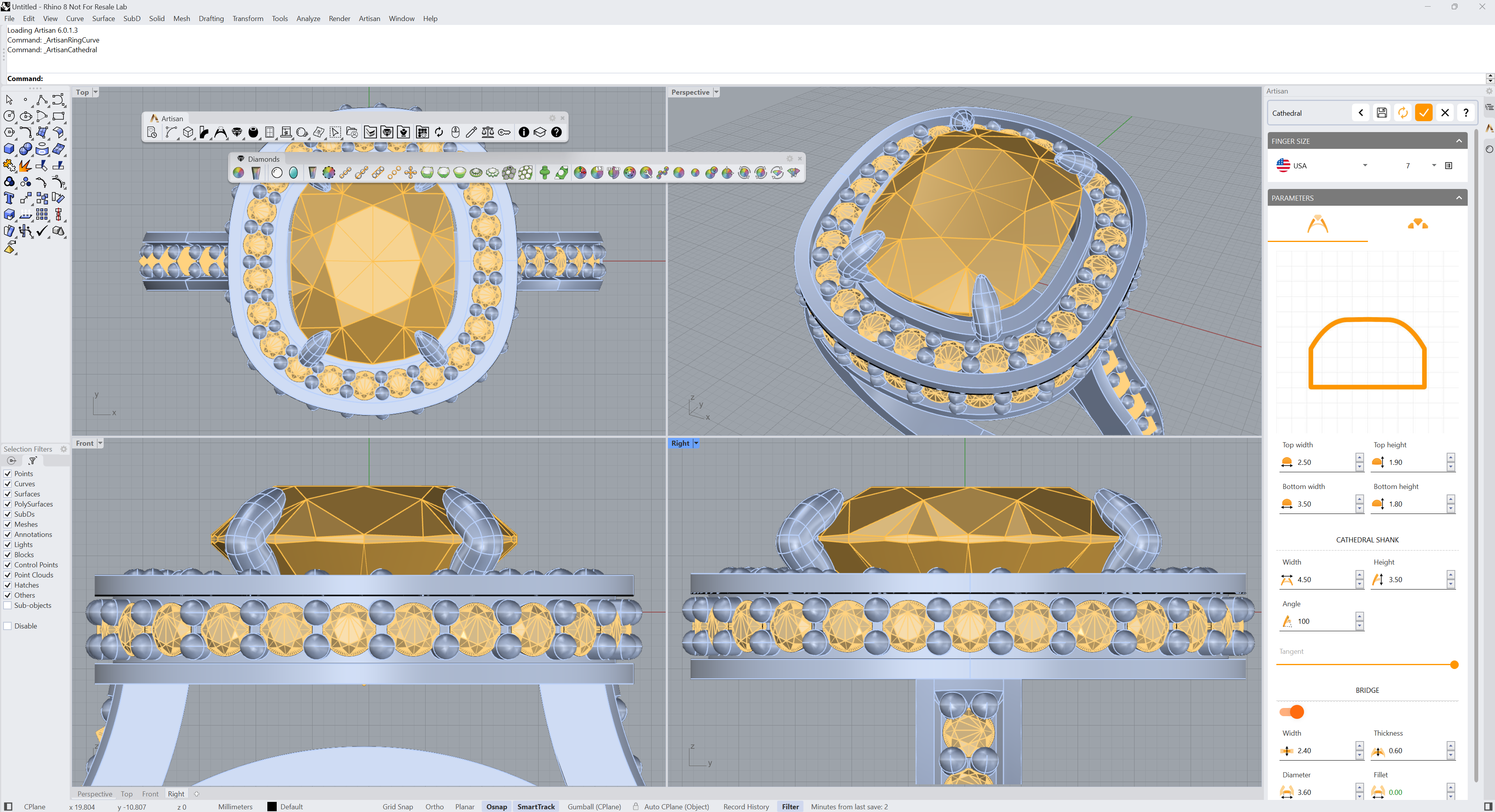Image resolution: width=1495 pixels, height=812 pixels.
Task: Select the Rectangle tool in left toolbar
Action: click(58, 116)
